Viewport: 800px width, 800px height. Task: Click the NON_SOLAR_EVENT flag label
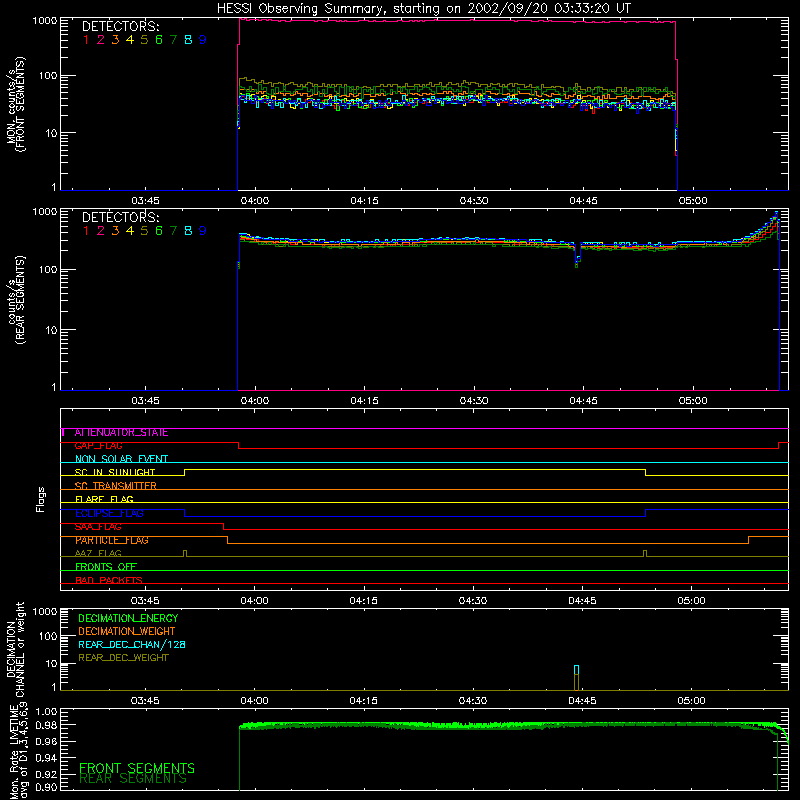pos(121,459)
